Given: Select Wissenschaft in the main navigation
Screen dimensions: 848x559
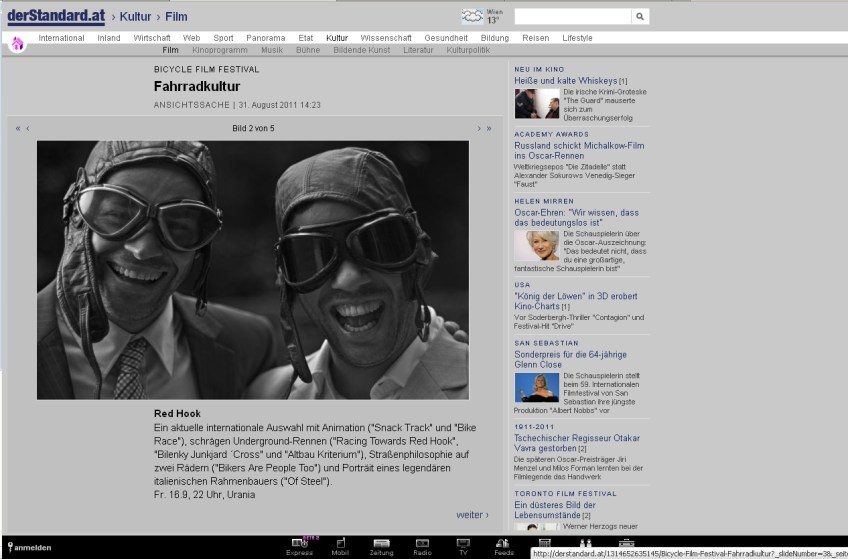Looking at the screenshot, I should [386, 38].
